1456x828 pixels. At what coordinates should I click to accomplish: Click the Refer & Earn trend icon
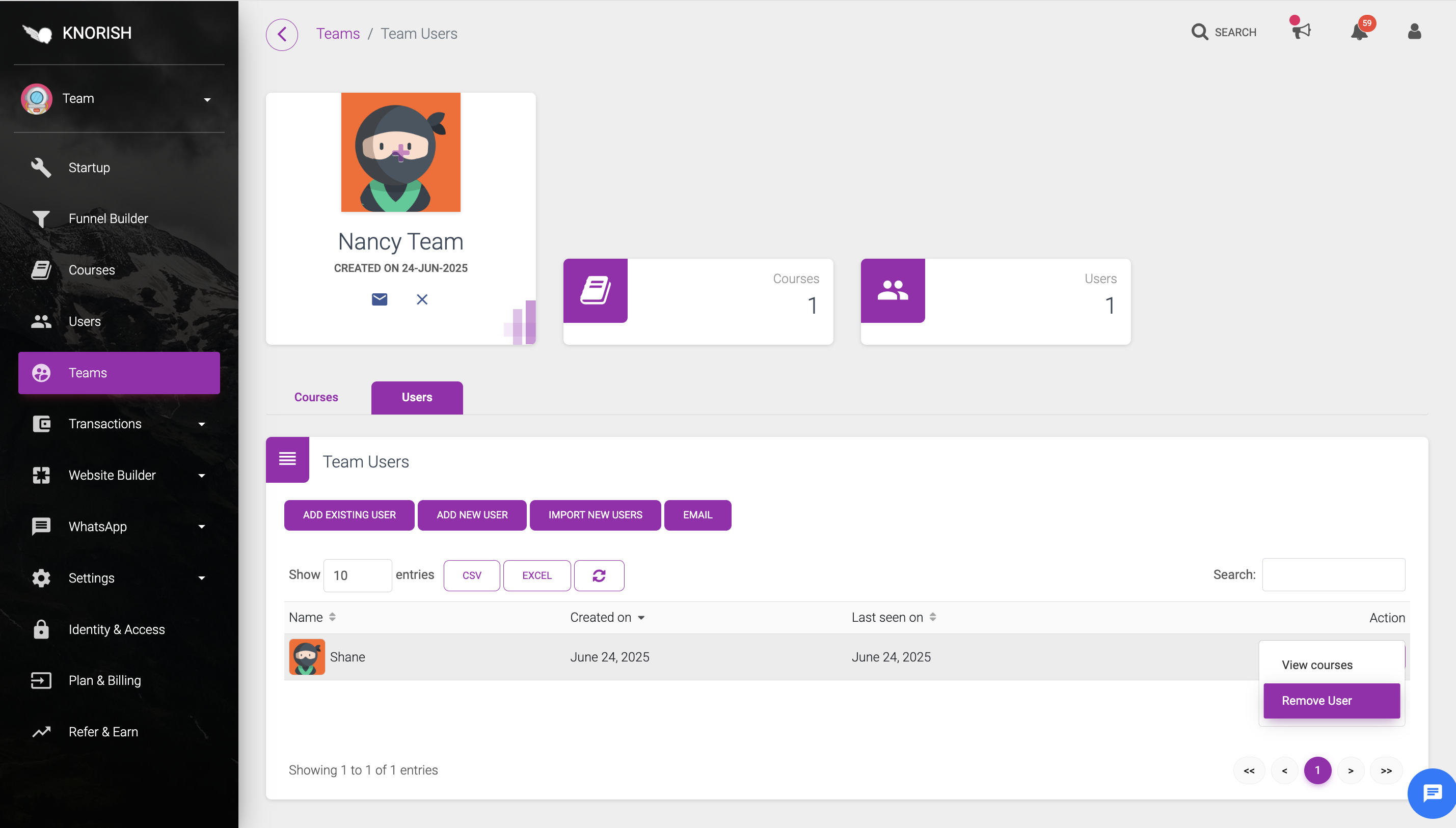point(41,732)
